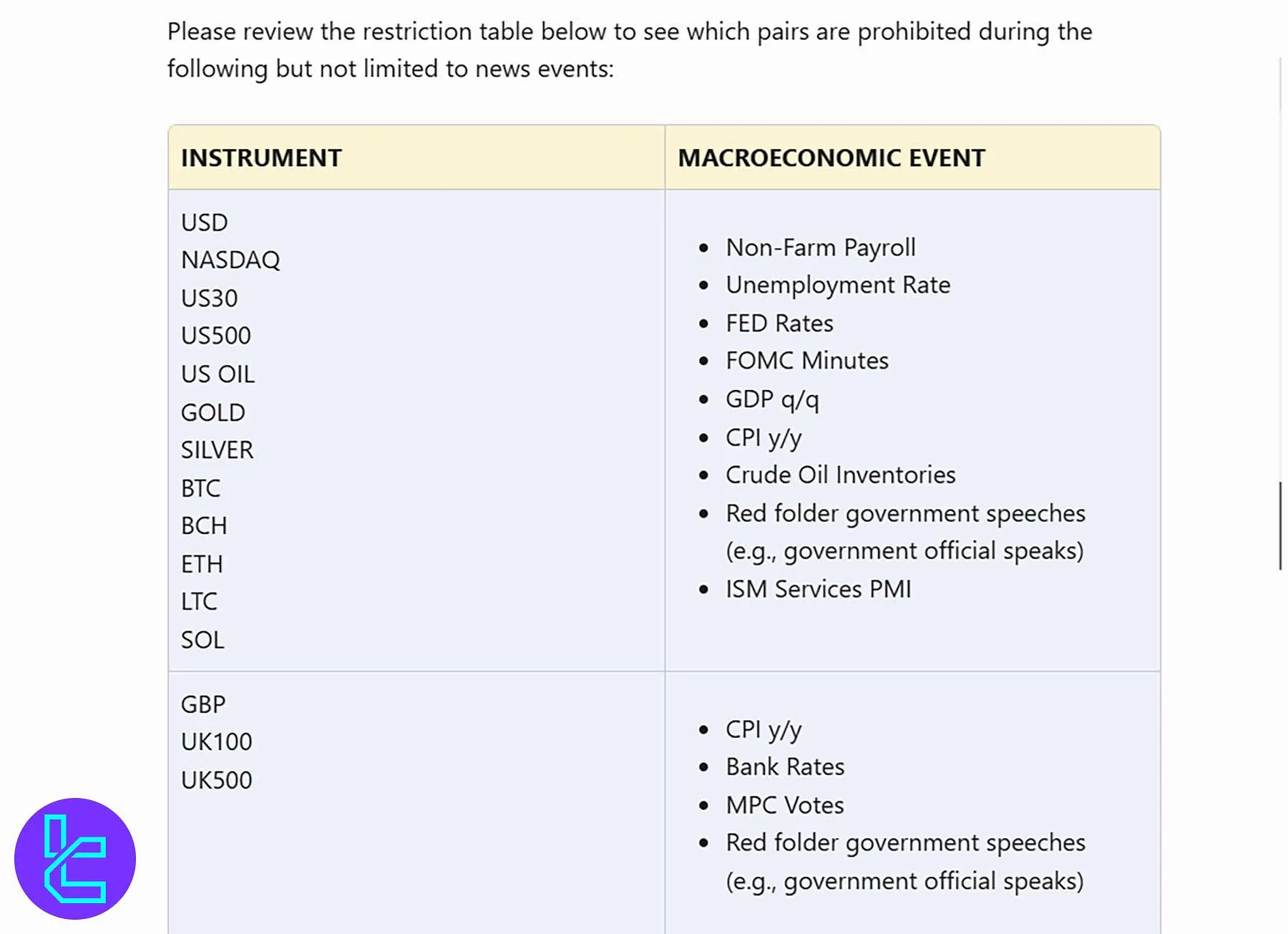
Task: Click the UK100 instrument text
Action: (x=216, y=741)
